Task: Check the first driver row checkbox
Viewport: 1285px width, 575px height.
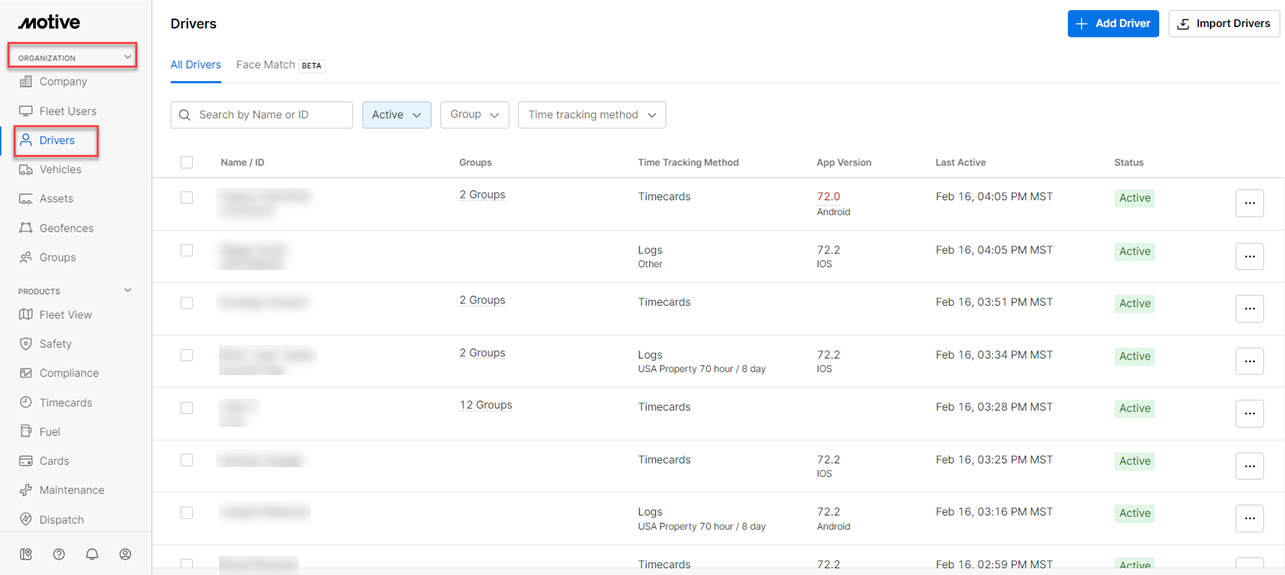Action: [x=187, y=198]
